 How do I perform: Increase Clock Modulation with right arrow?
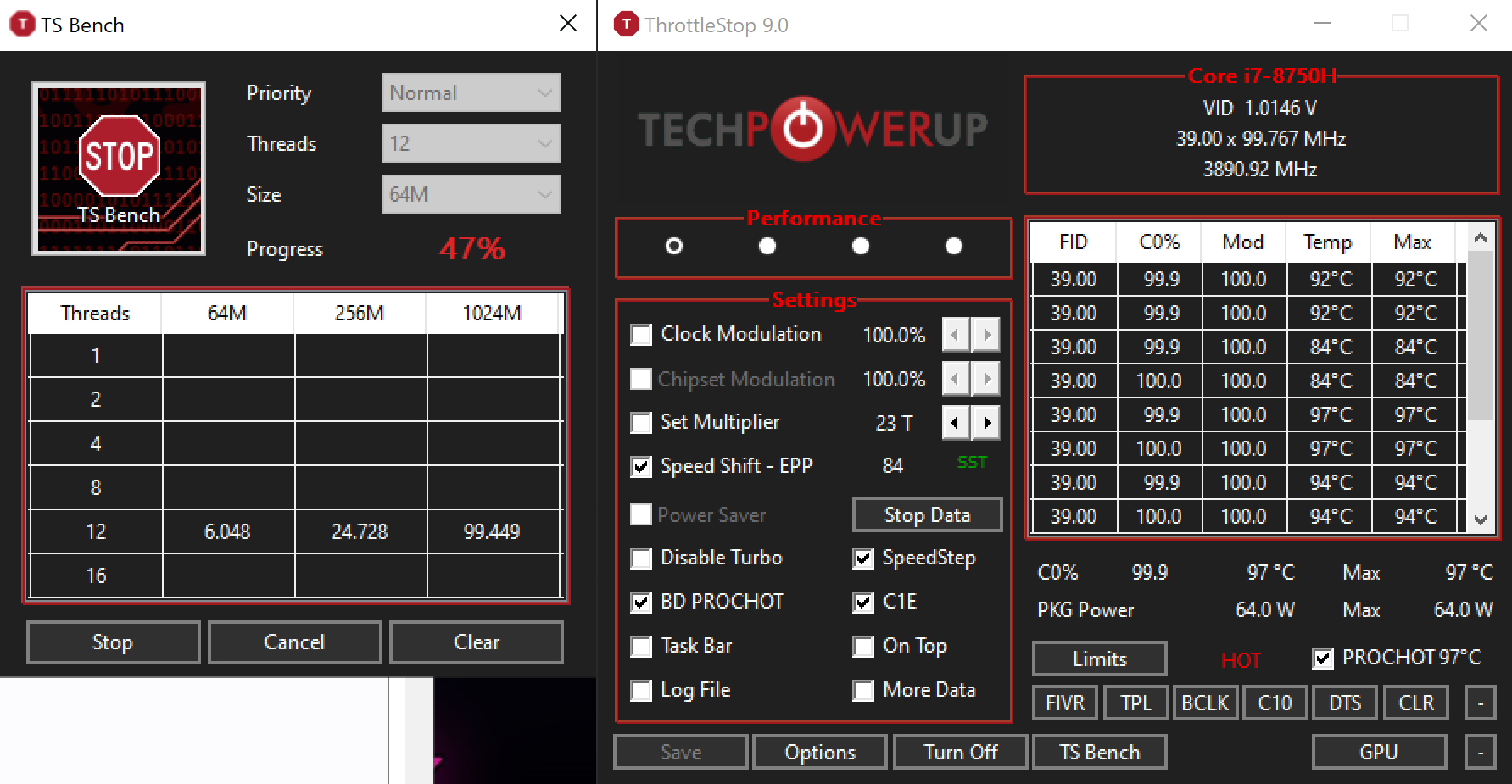click(986, 335)
